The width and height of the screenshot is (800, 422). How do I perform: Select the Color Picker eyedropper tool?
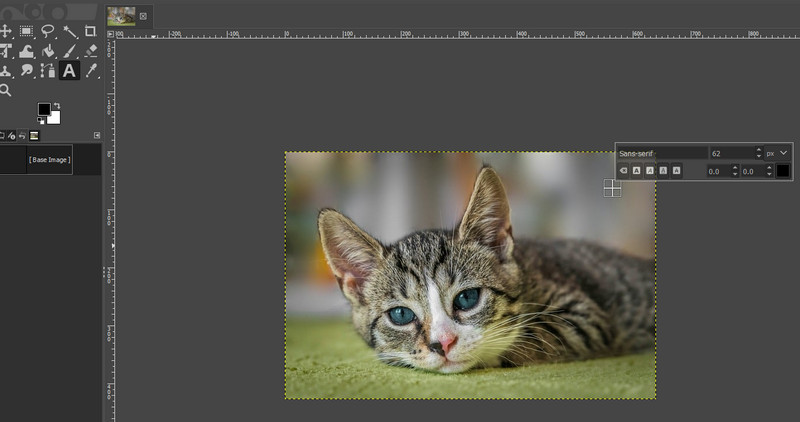pyautogui.click(x=91, y=70)
